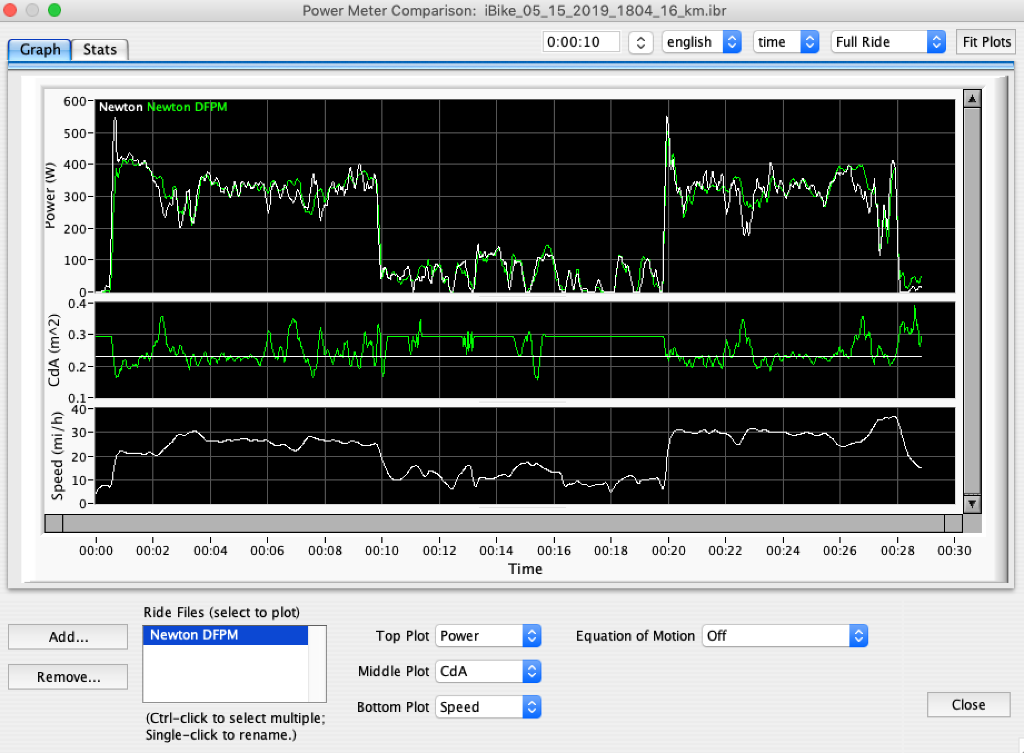Decrement the time value with the stepper down arrow

coord(640,46)
